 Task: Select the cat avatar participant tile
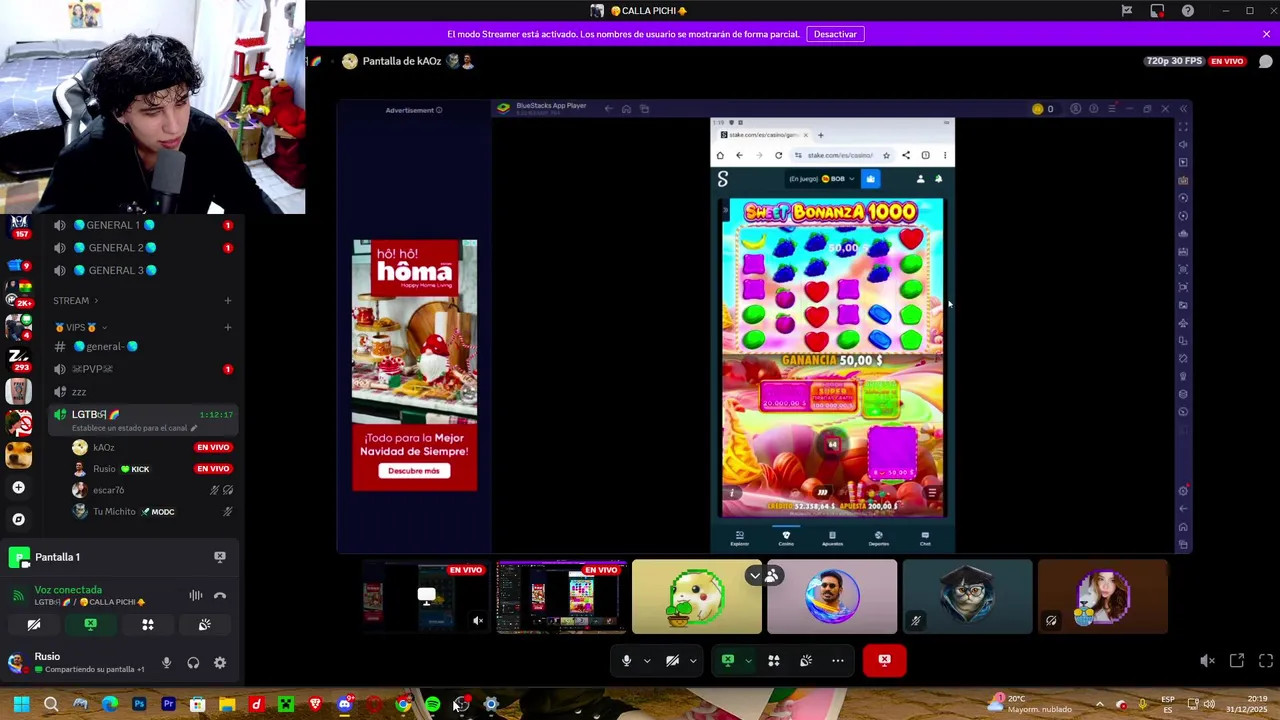click(x=967, y=597)
